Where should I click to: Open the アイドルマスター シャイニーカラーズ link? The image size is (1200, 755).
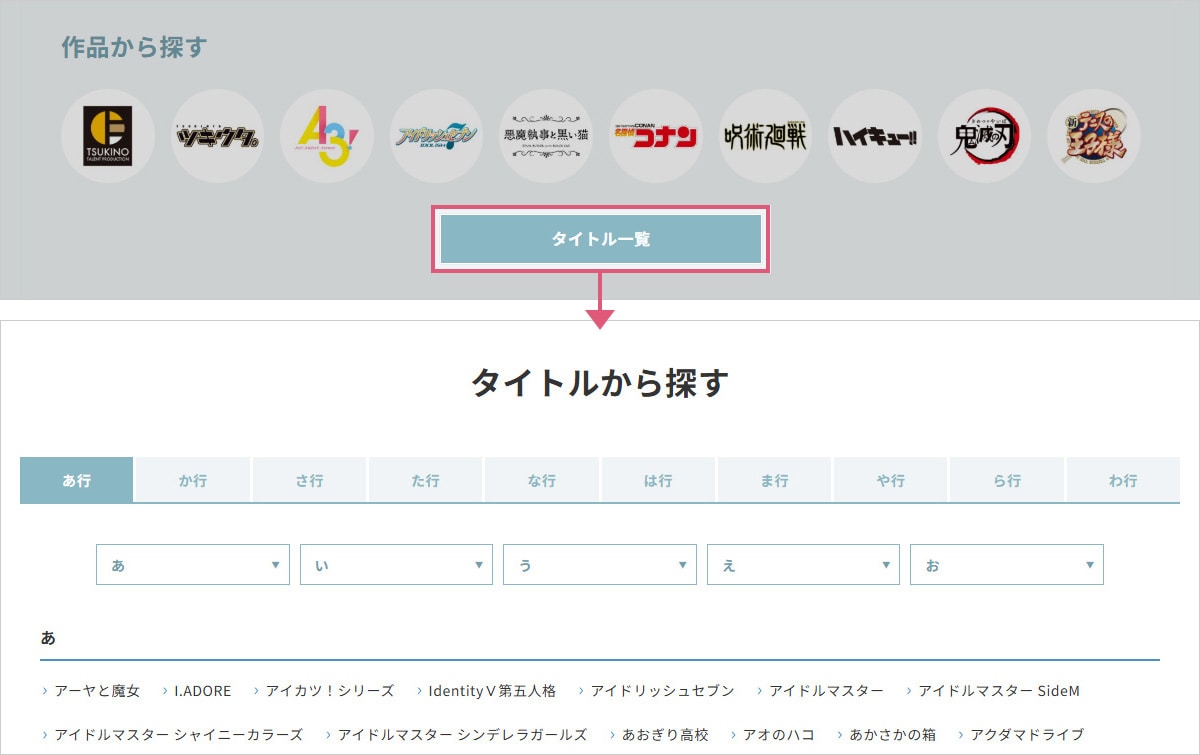[x=178, y=734]
